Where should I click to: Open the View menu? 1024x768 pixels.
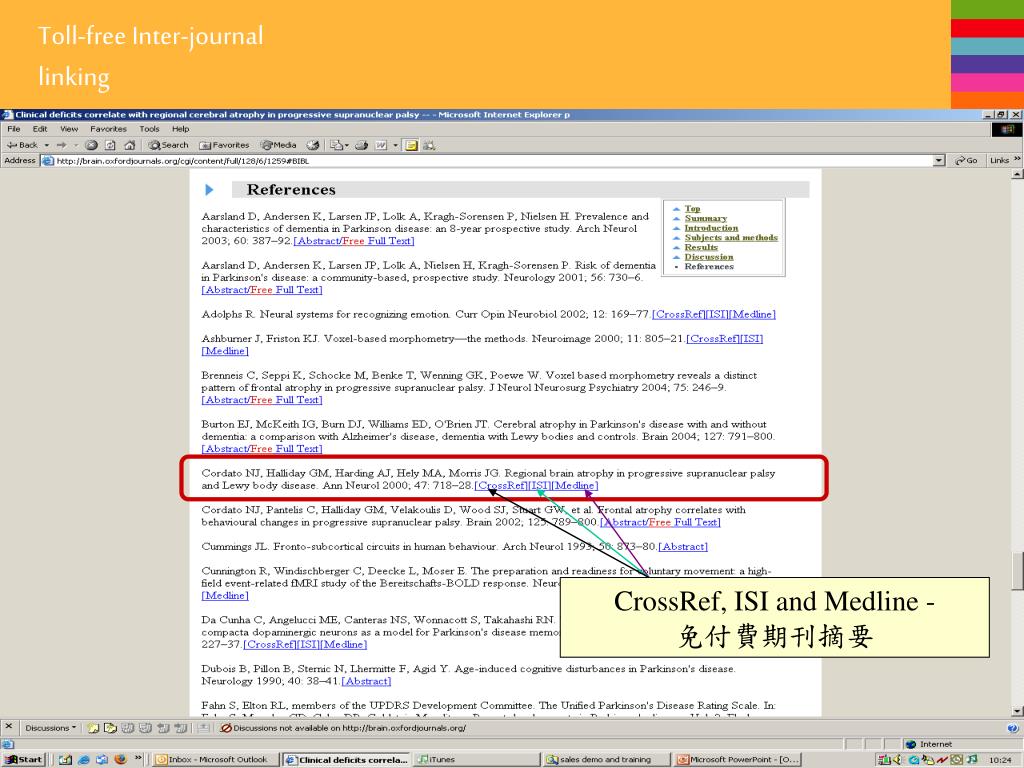(x=69, y=129)
